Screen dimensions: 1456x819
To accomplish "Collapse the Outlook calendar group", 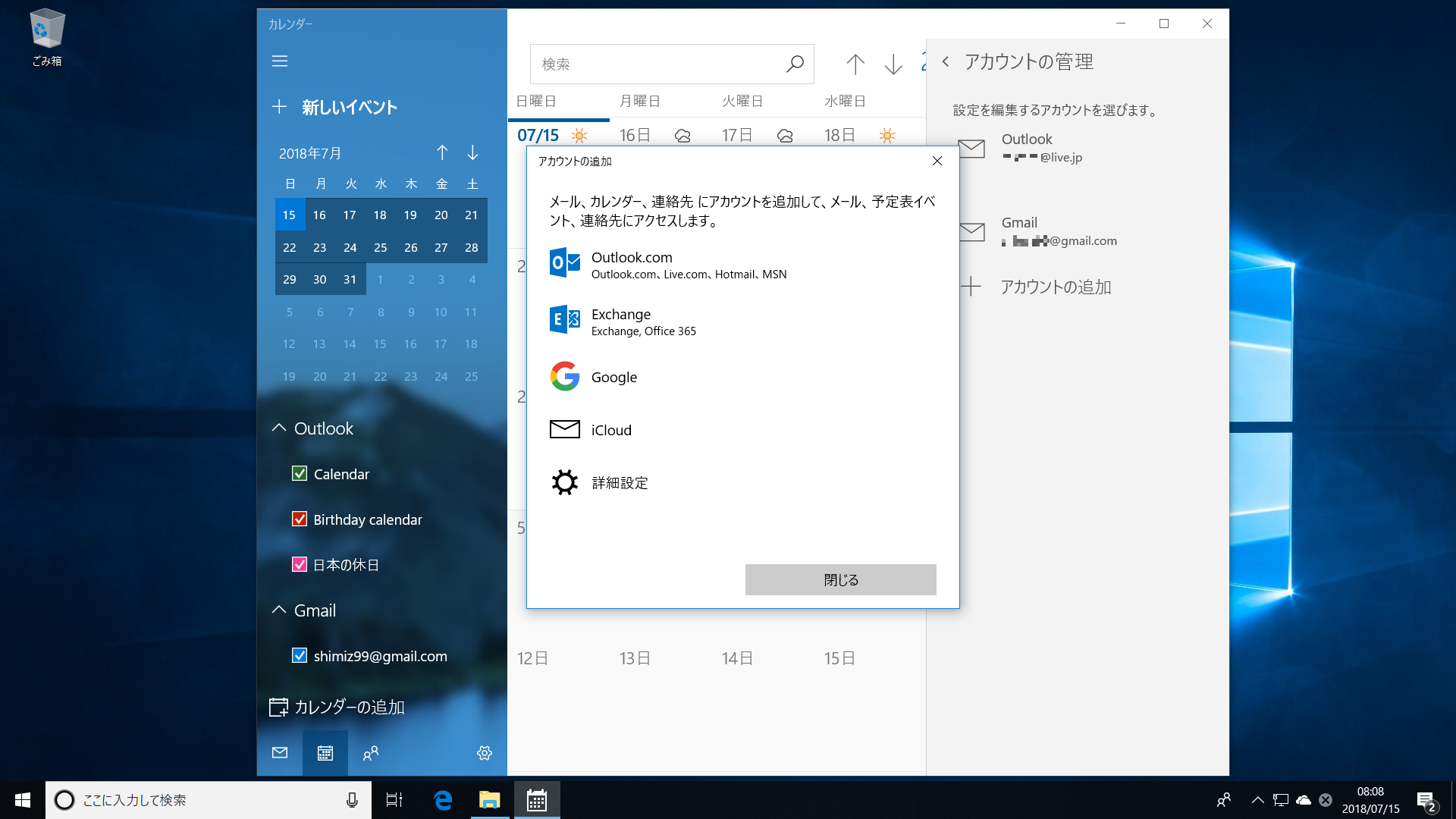I will 279,428.
